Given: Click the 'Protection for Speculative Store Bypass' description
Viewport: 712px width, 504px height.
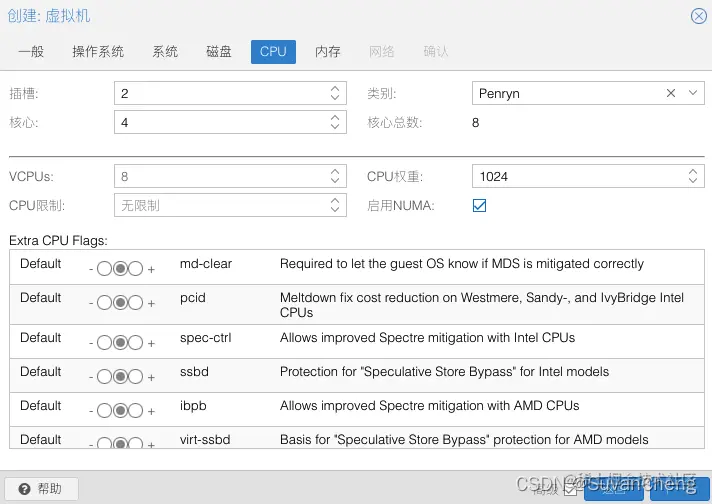Looking at the screenshot, I should point(444,372).
